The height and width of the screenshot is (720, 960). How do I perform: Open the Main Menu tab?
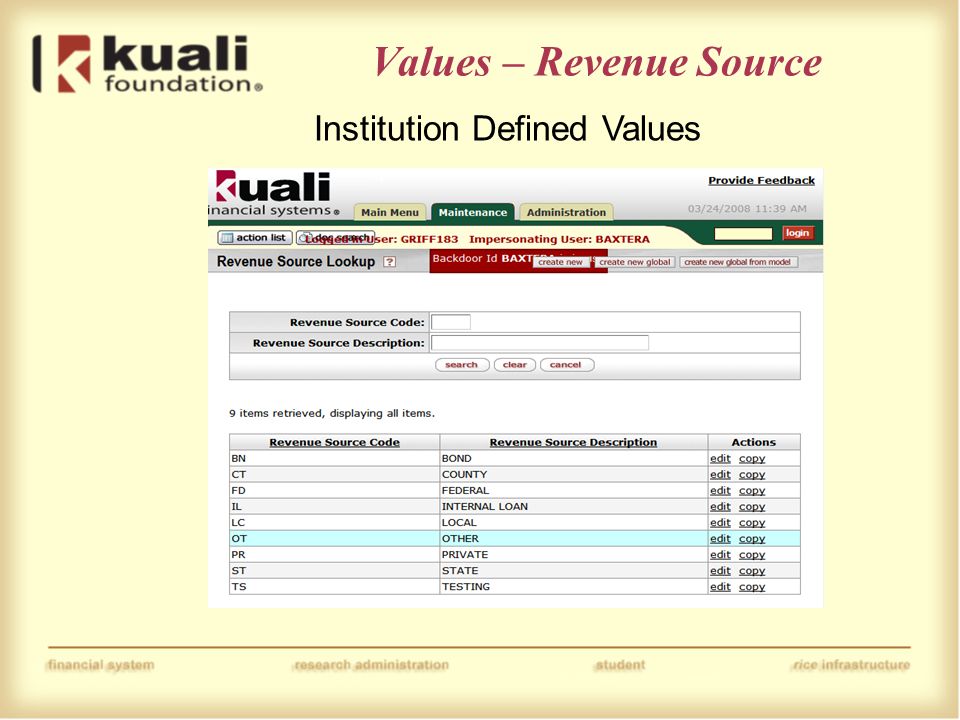(x=389, y=212)
